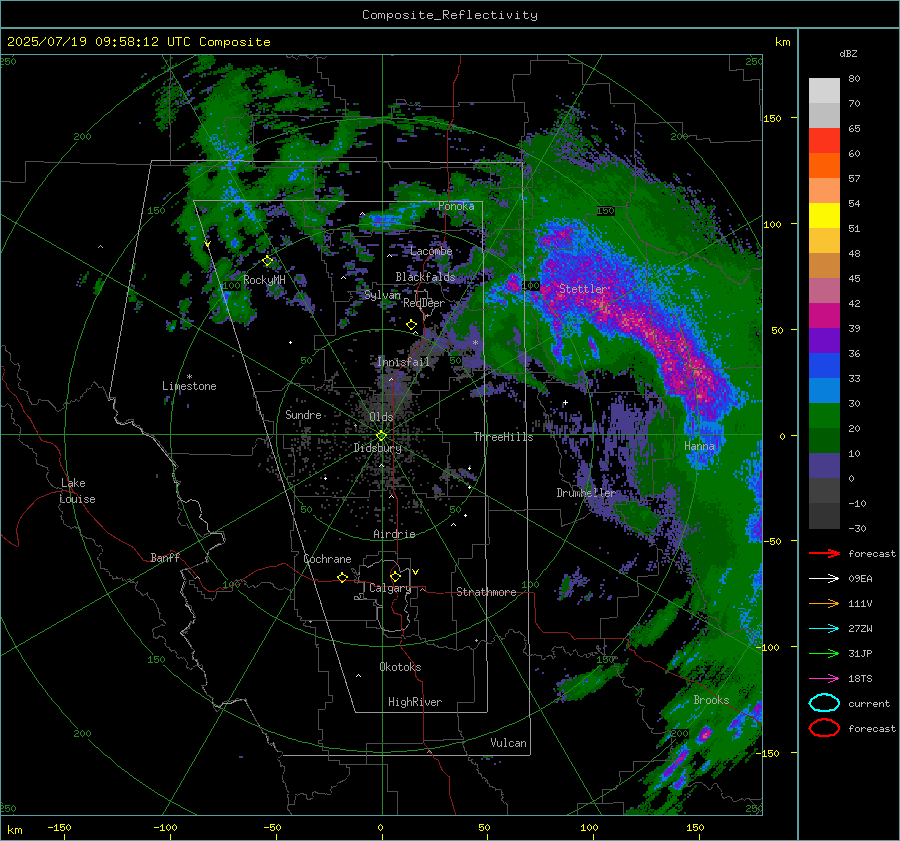The height and width of the screenshot is (841, 900).
Task: Click the Brooks city label
Action: click(x=711, y=700)
